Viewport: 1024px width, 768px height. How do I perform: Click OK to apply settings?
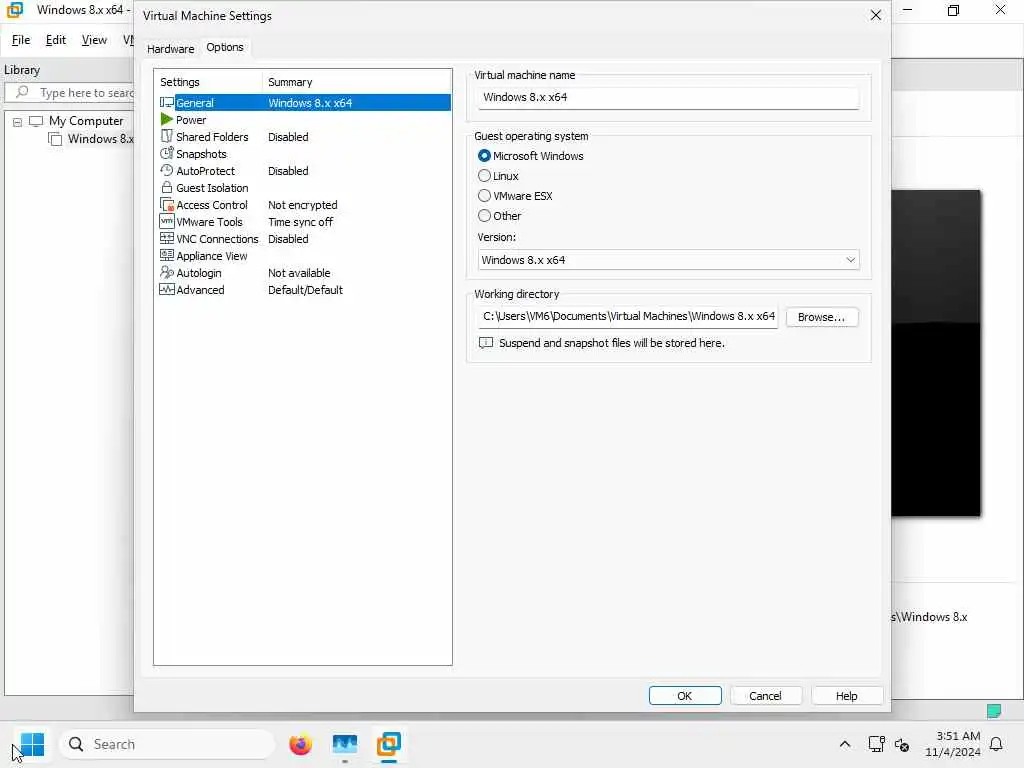click(684, 696)
